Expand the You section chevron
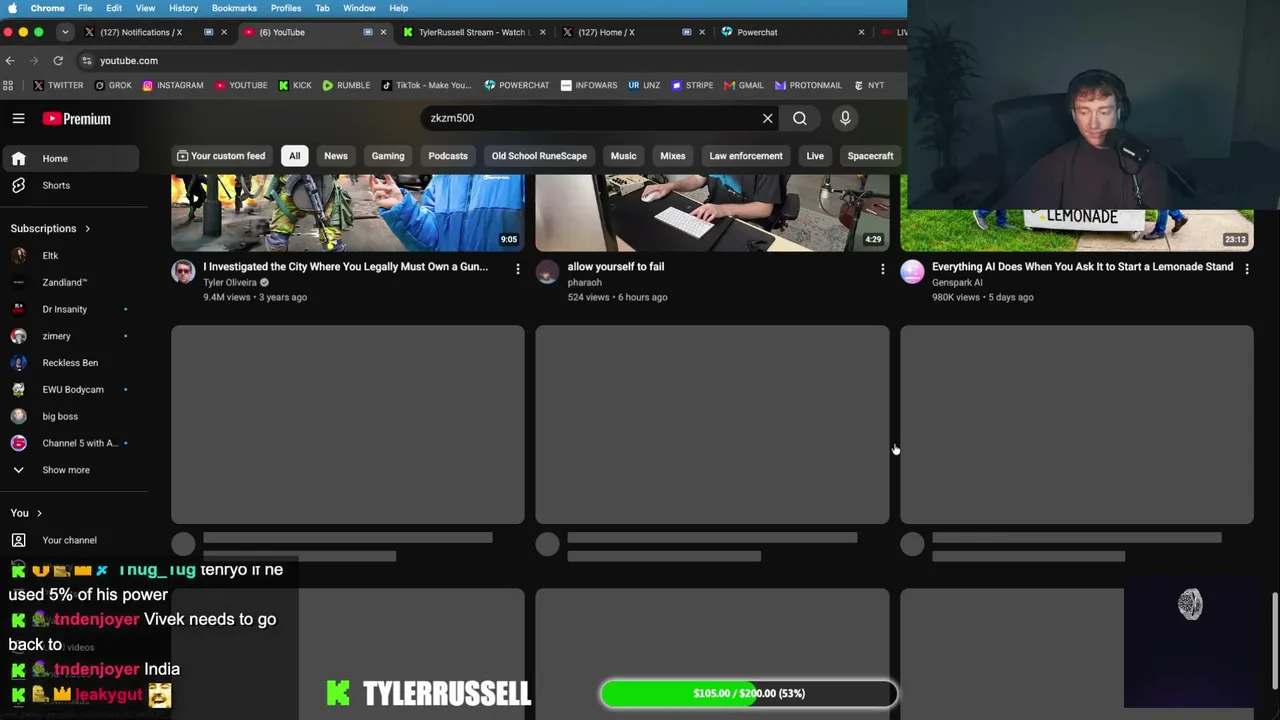 (39, 513)
